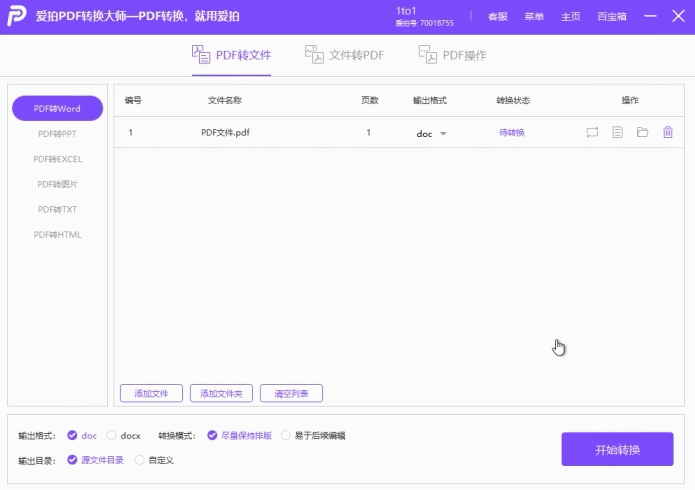Open the document view icon for PDF文件.pdf
Viewport: 695px width, 490px height.
617,132
